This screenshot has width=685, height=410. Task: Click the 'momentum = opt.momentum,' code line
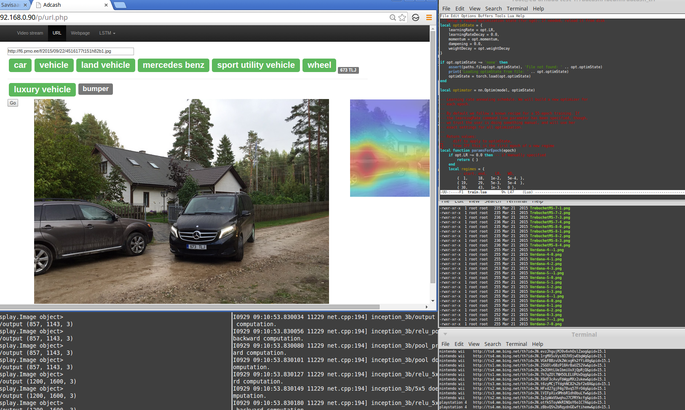point(474,39)
